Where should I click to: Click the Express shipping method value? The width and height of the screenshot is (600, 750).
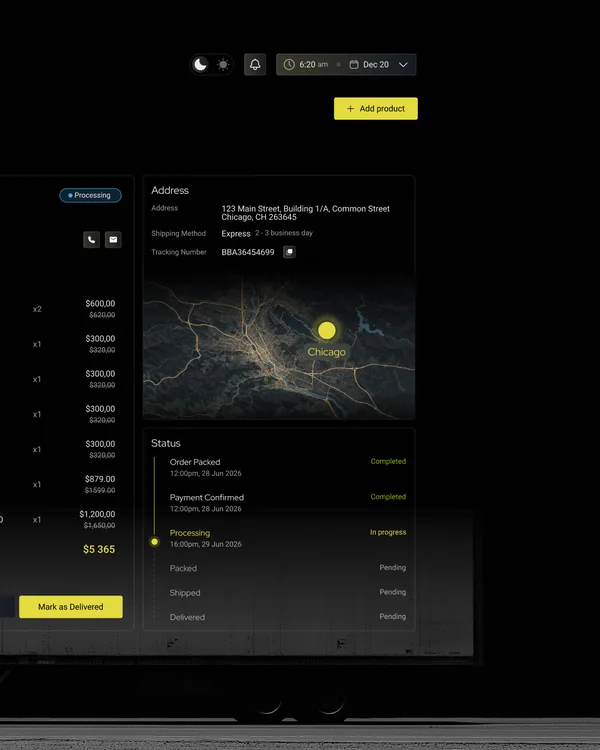(236, 233)
